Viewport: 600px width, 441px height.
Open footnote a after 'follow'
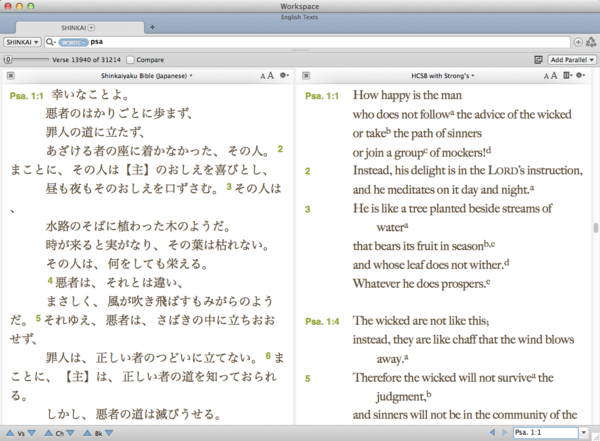(x=452, y=112)
